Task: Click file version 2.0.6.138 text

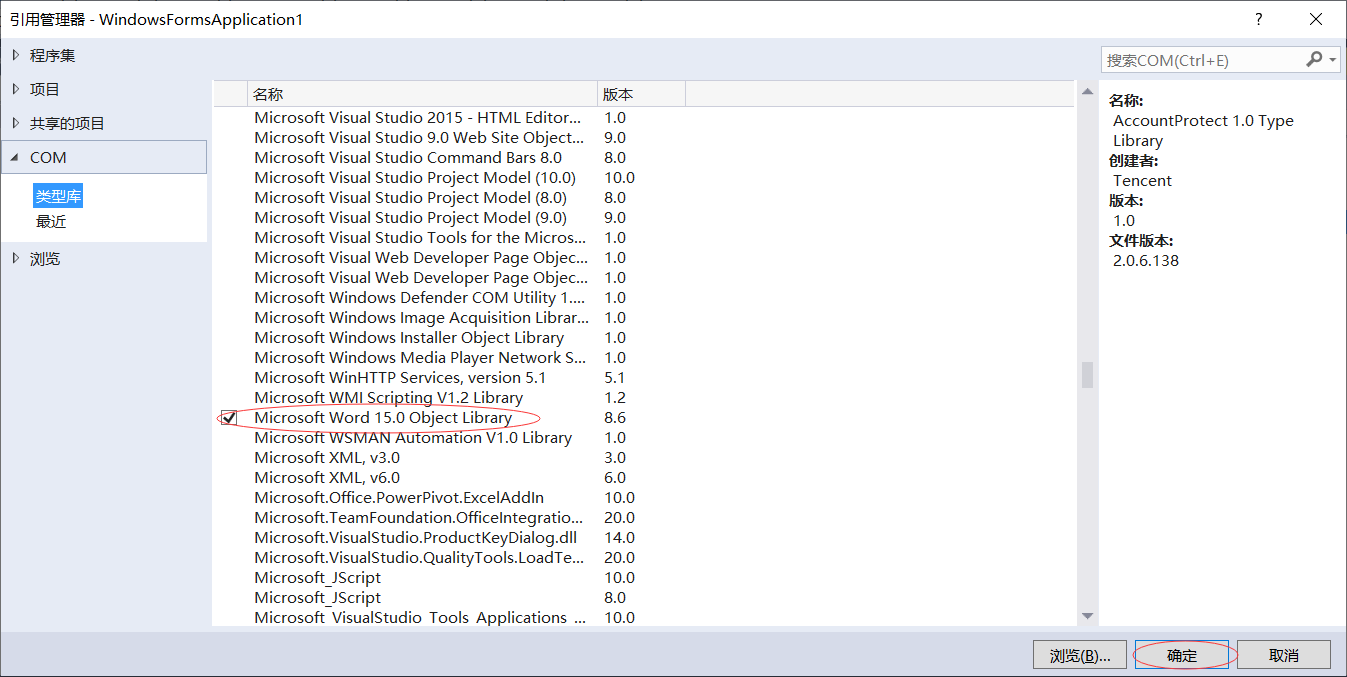Action: 1146,261
